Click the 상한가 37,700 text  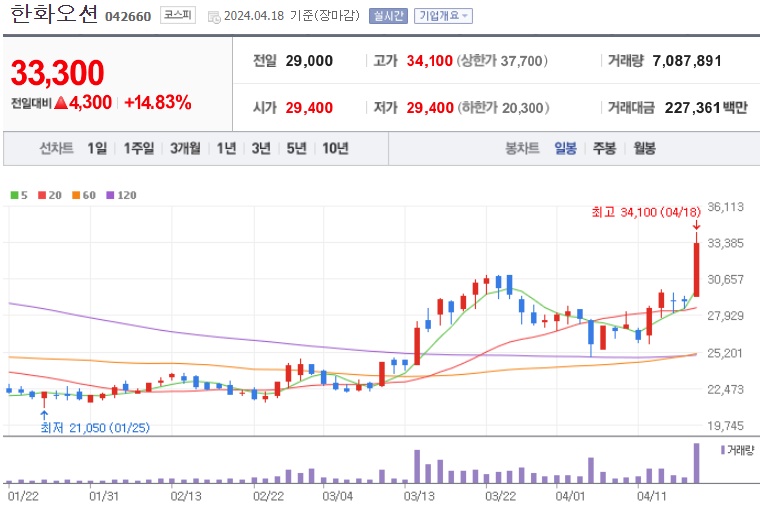click(502, 61)
